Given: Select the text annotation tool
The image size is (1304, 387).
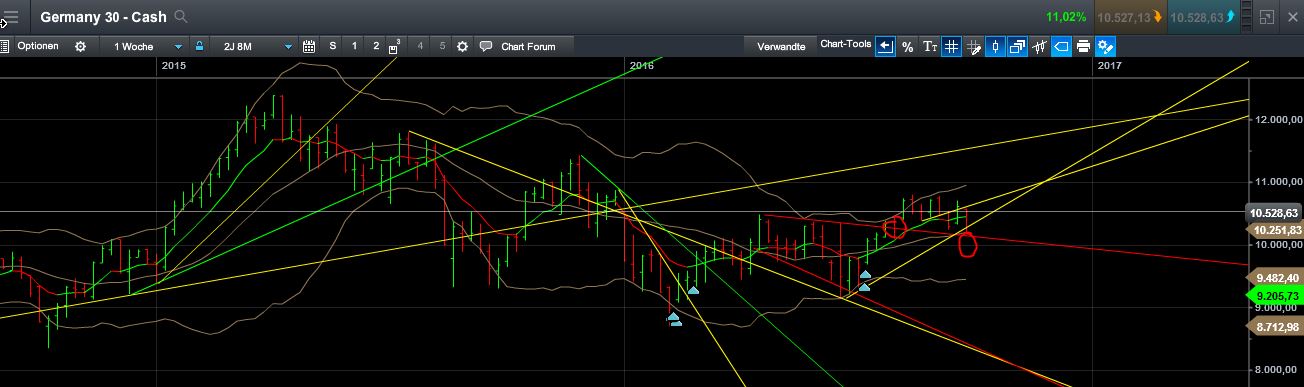Looking at the screenshot, I should [929, 46].
